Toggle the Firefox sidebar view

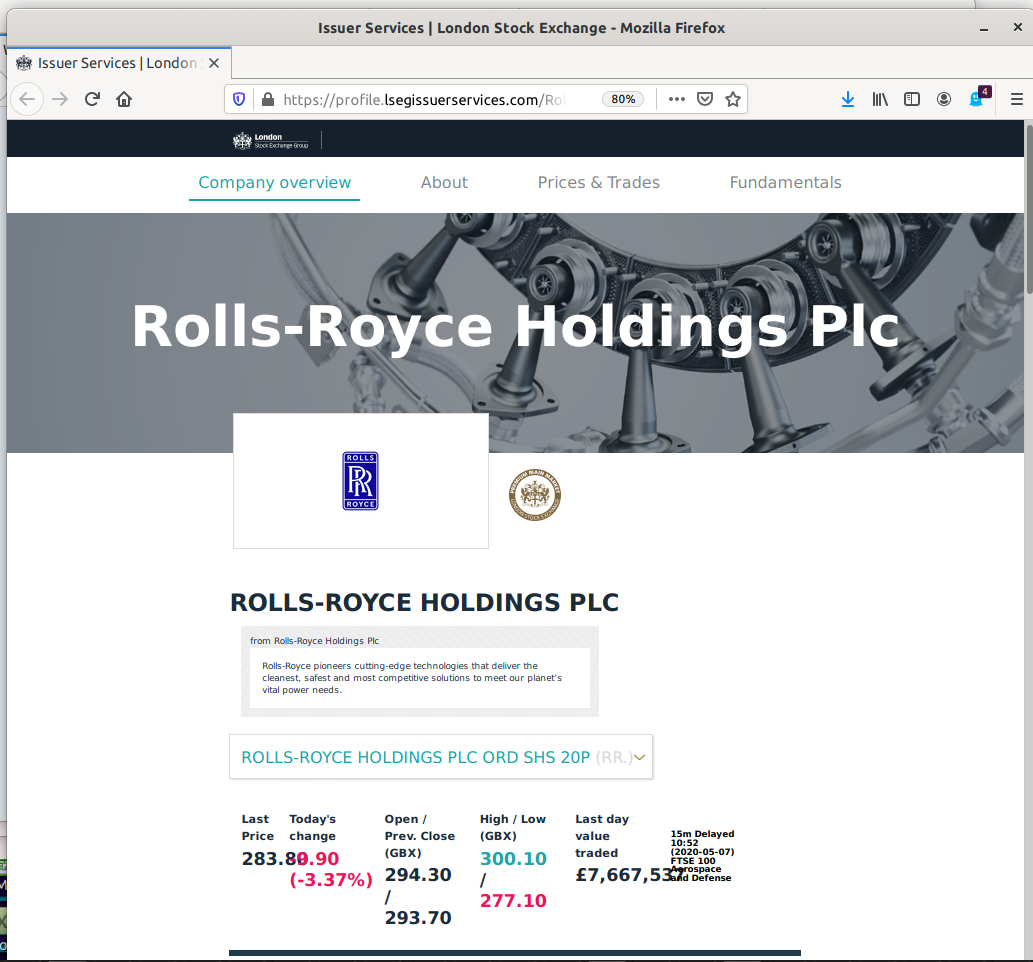click(912, 99)
